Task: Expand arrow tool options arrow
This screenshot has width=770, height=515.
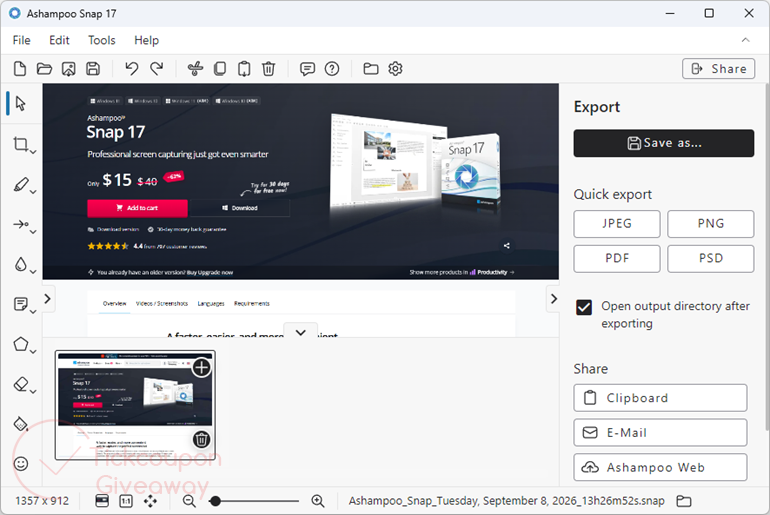Action: 33,231
